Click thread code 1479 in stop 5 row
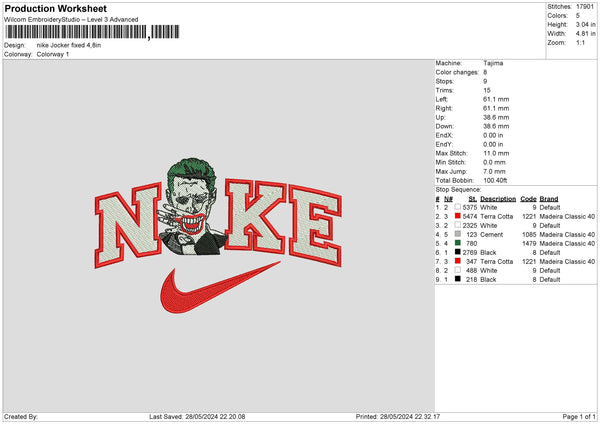This screenshot has height=424, width=600. coord(529,244)
